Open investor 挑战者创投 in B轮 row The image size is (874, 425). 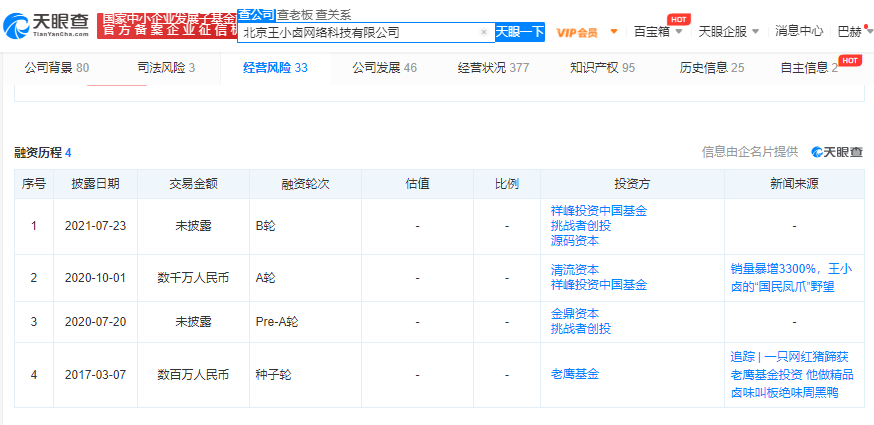click(x=581, y=226)
